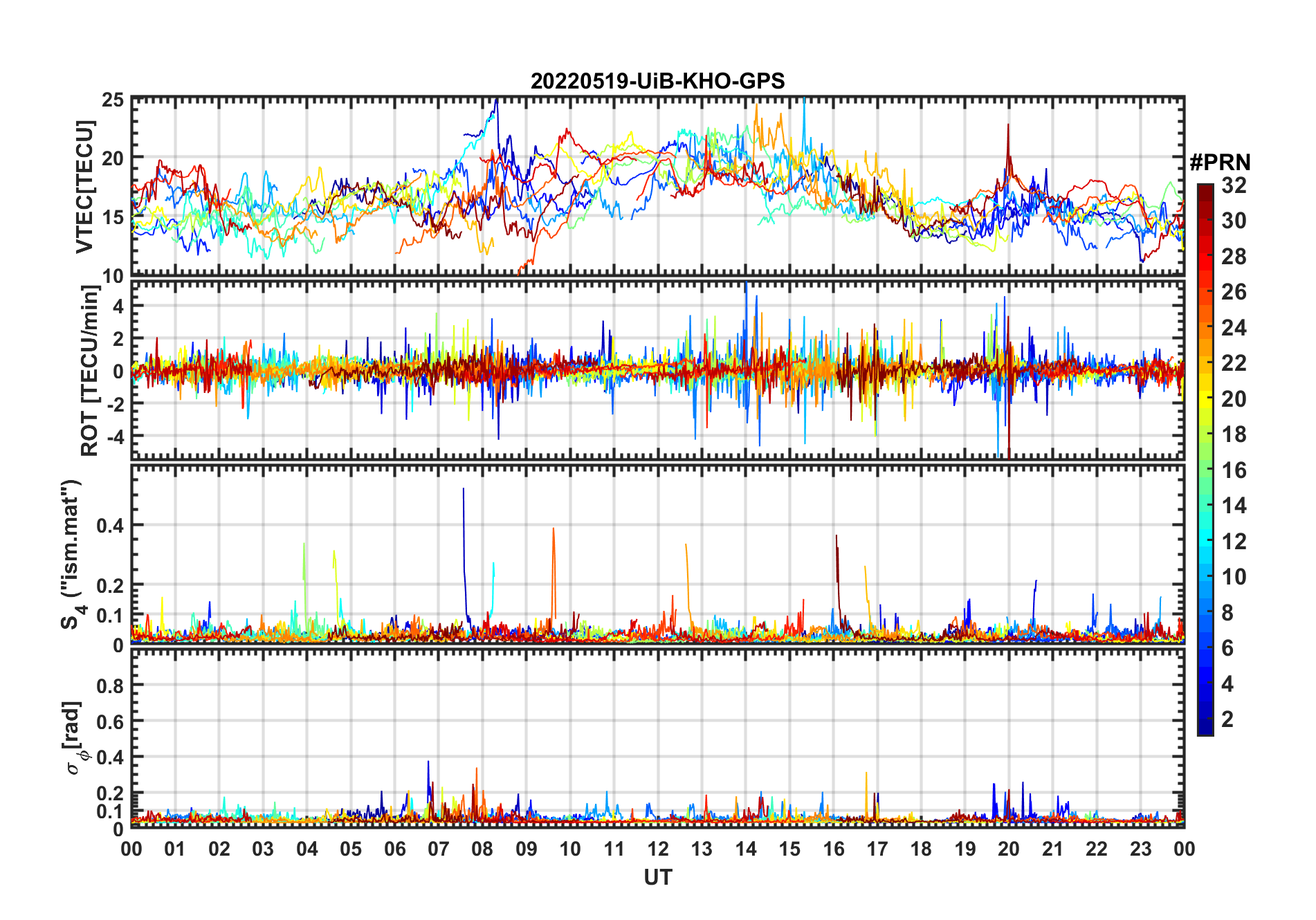Image resolution: width=1316 pixels, height=920 pixels.
Task: Click tick label 28 on the PRN colorbar
Action: tap(1234, 257)
